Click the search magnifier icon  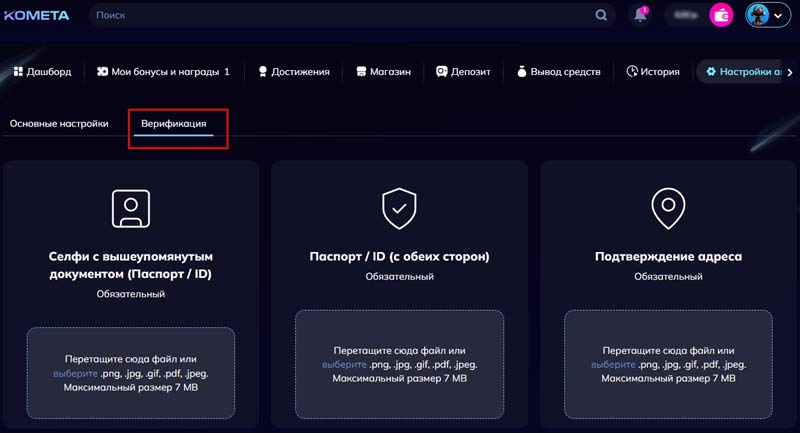pos(601,15)
